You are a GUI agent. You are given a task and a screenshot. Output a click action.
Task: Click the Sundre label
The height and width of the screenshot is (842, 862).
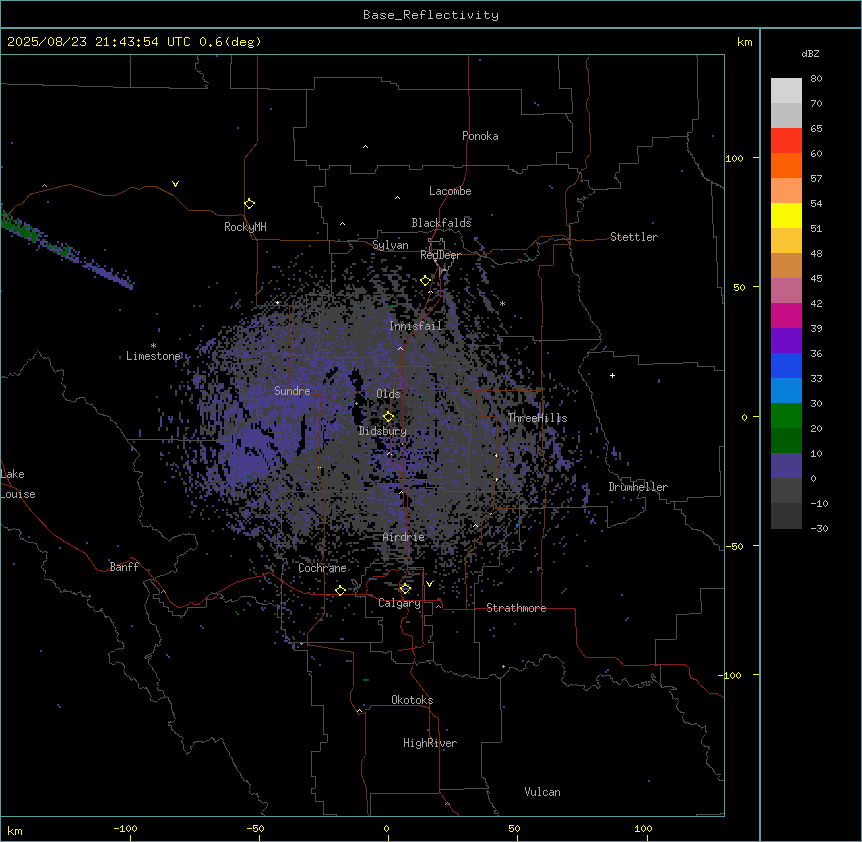tap(292, 391)
